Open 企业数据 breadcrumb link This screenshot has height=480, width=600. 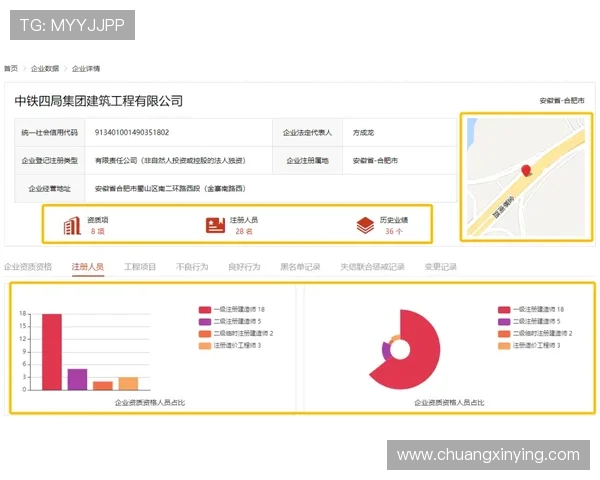45,69
